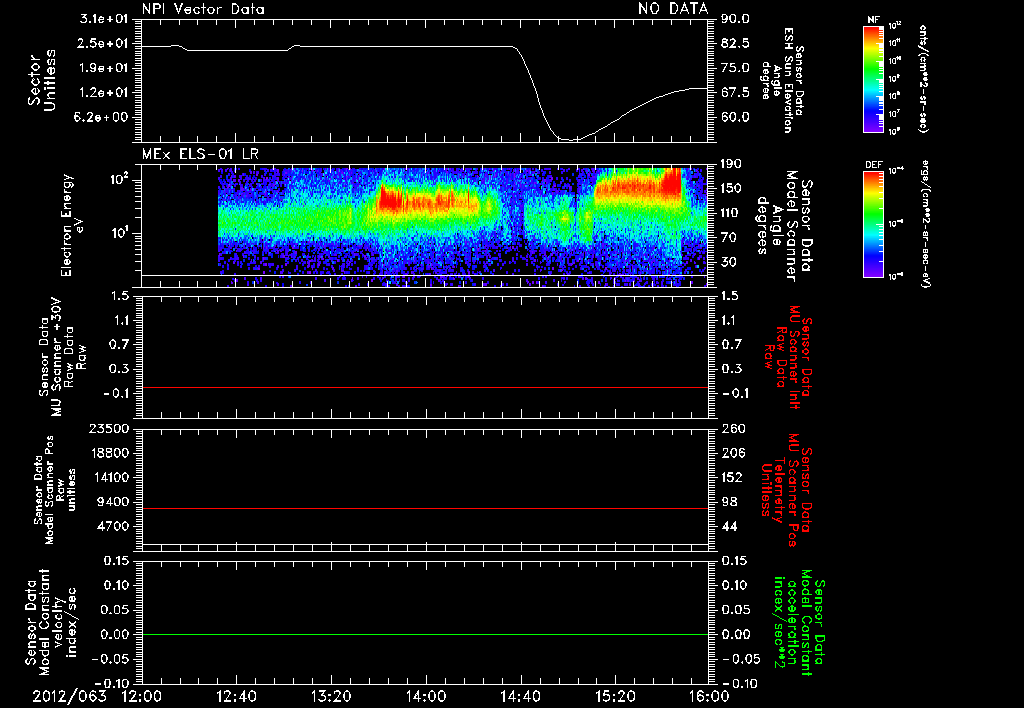Viewport: 1024px width, 708px height.
Task: Click the red 'MU Scanner Pos Telemetry' label
Action: tap(786, 490)
